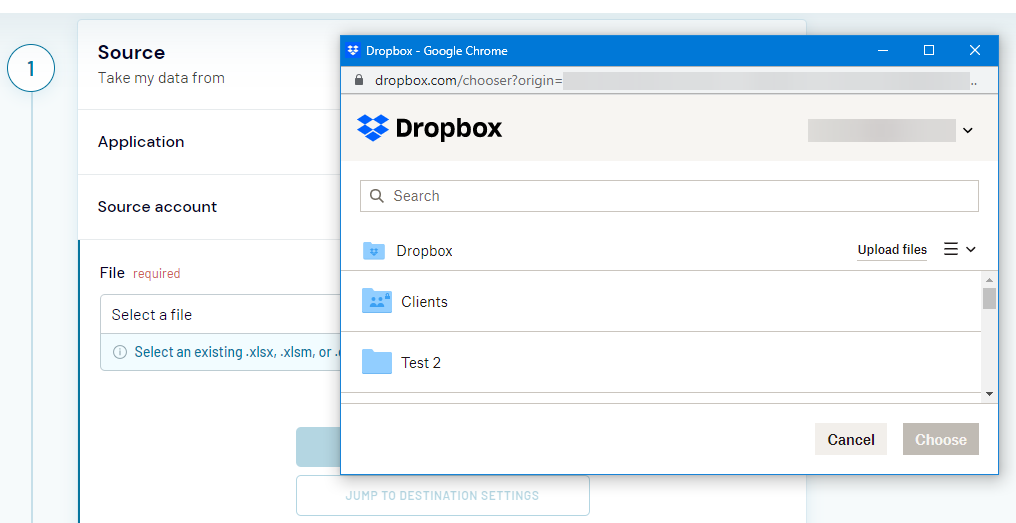Click the magnifier icon in the search box
This screenshot has height=523, width=1016.
(376, 196)
